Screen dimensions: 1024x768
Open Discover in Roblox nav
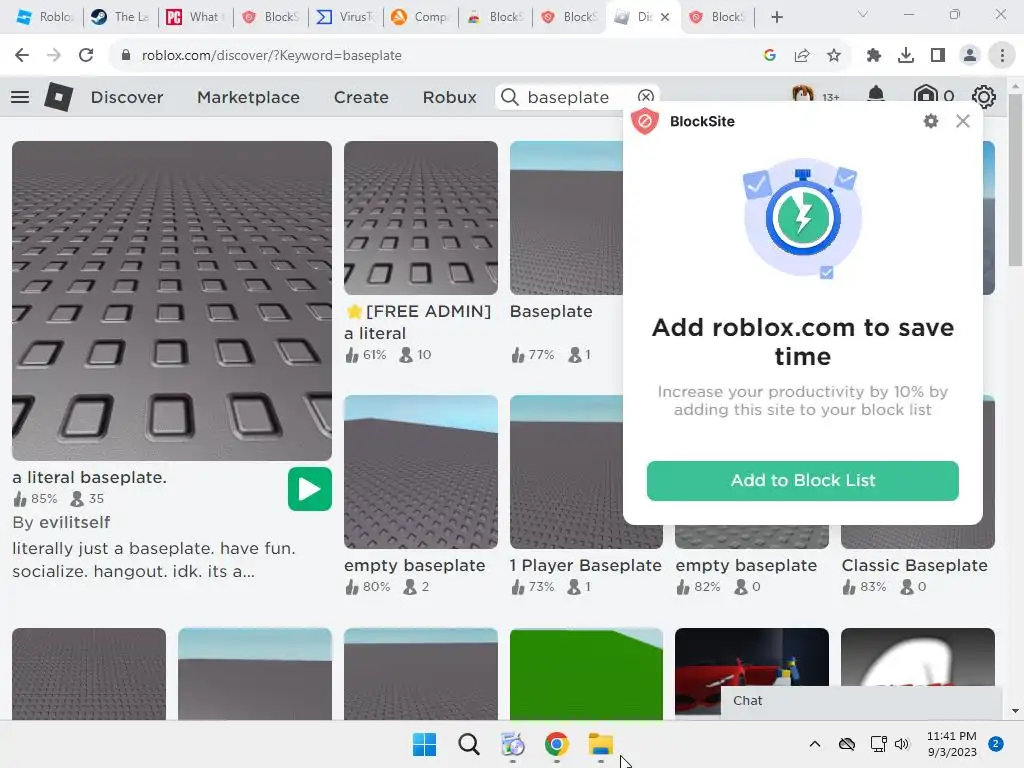(127, 97)
